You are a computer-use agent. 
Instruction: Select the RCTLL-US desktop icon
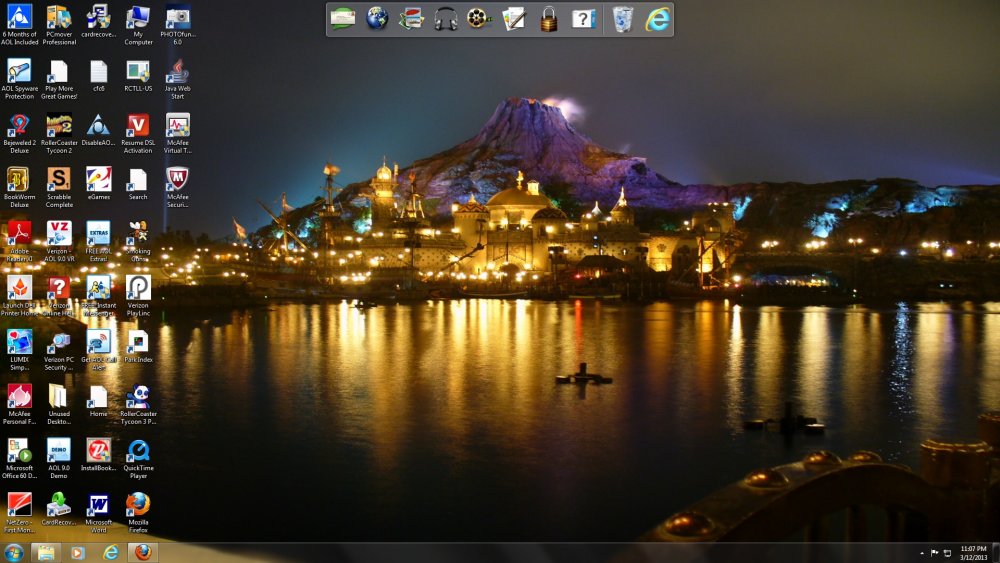tap(138, 76)
